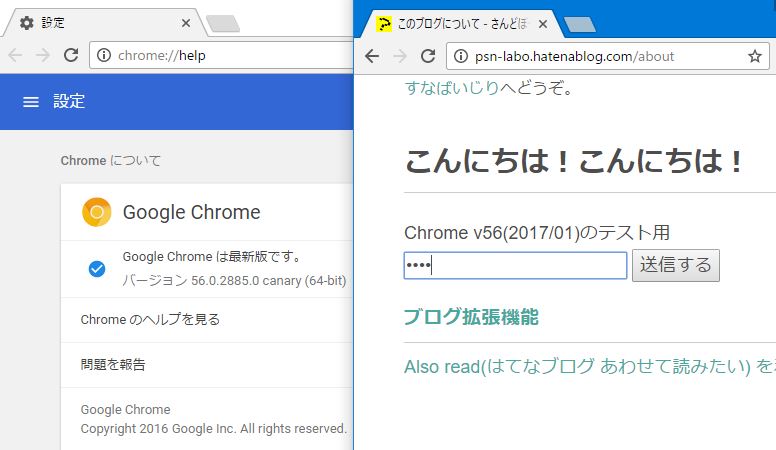Image resolution: width=776 pixels, height=450 pixels.
Task: Click the blue up-to-date checkmark icon
Action: click(x=97, y=269)
